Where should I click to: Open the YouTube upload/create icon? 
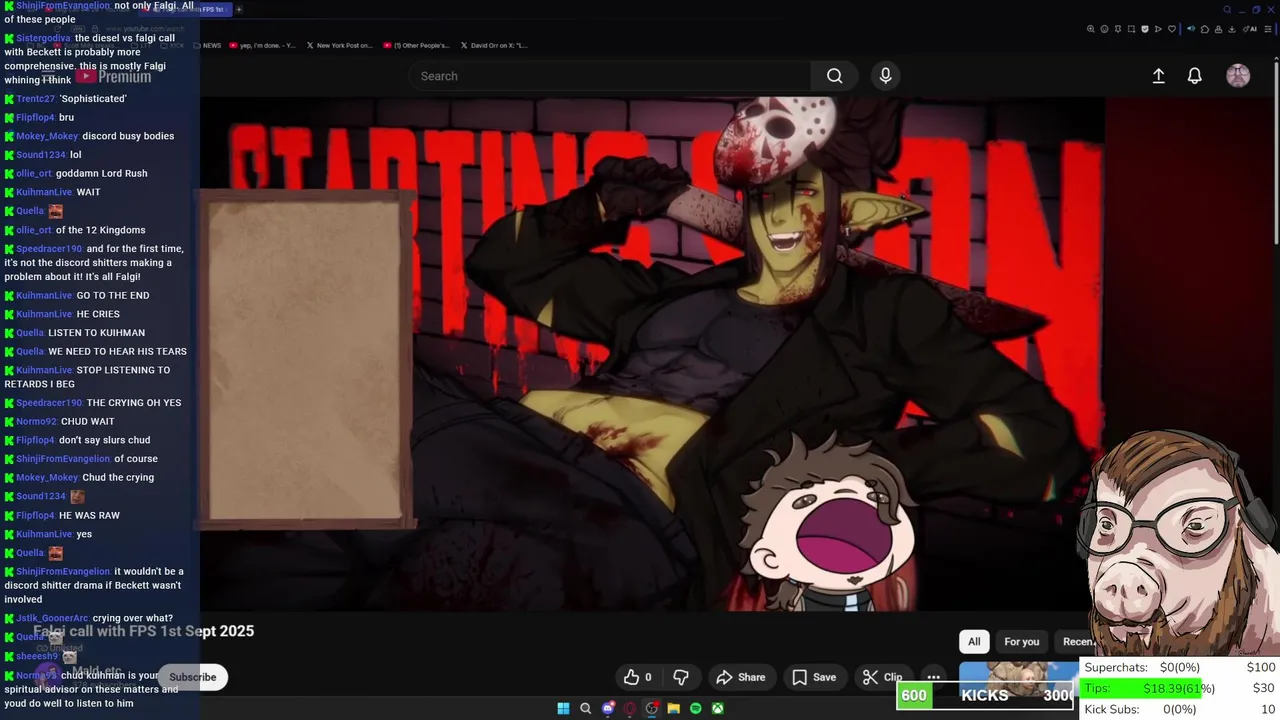coord(1158,76)
